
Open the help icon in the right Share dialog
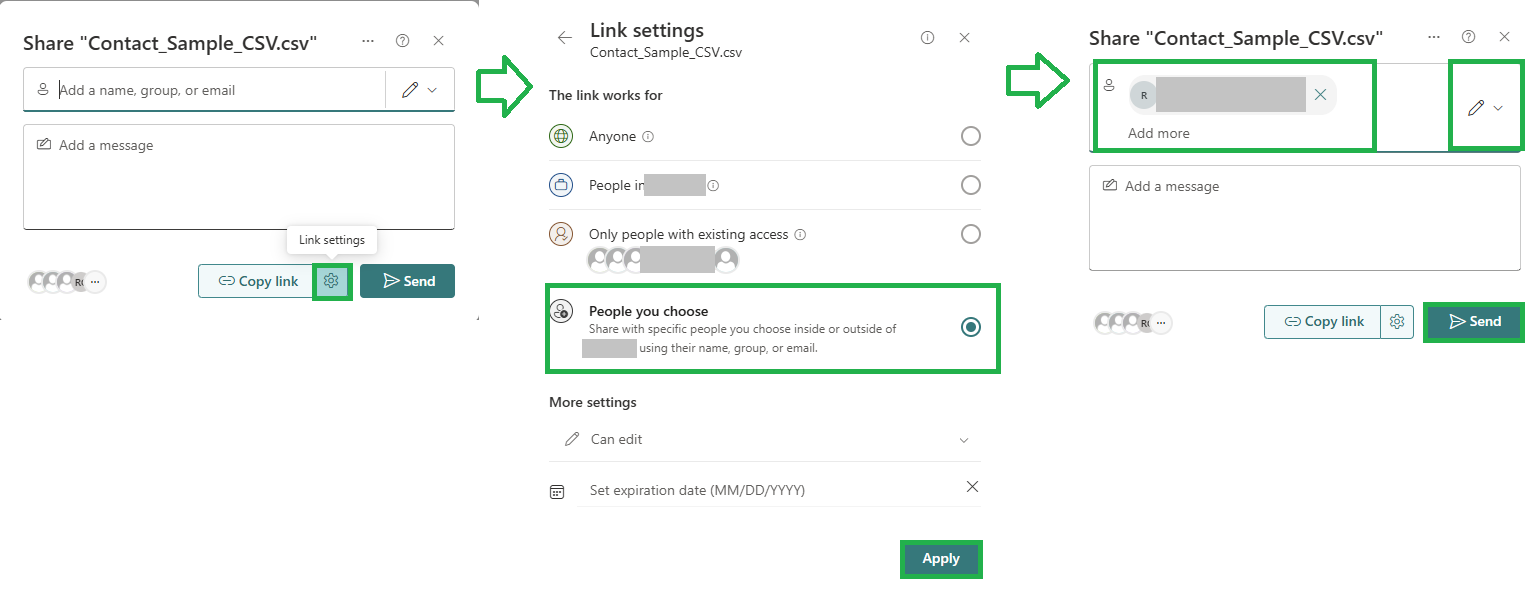(x=1468, y=37)
